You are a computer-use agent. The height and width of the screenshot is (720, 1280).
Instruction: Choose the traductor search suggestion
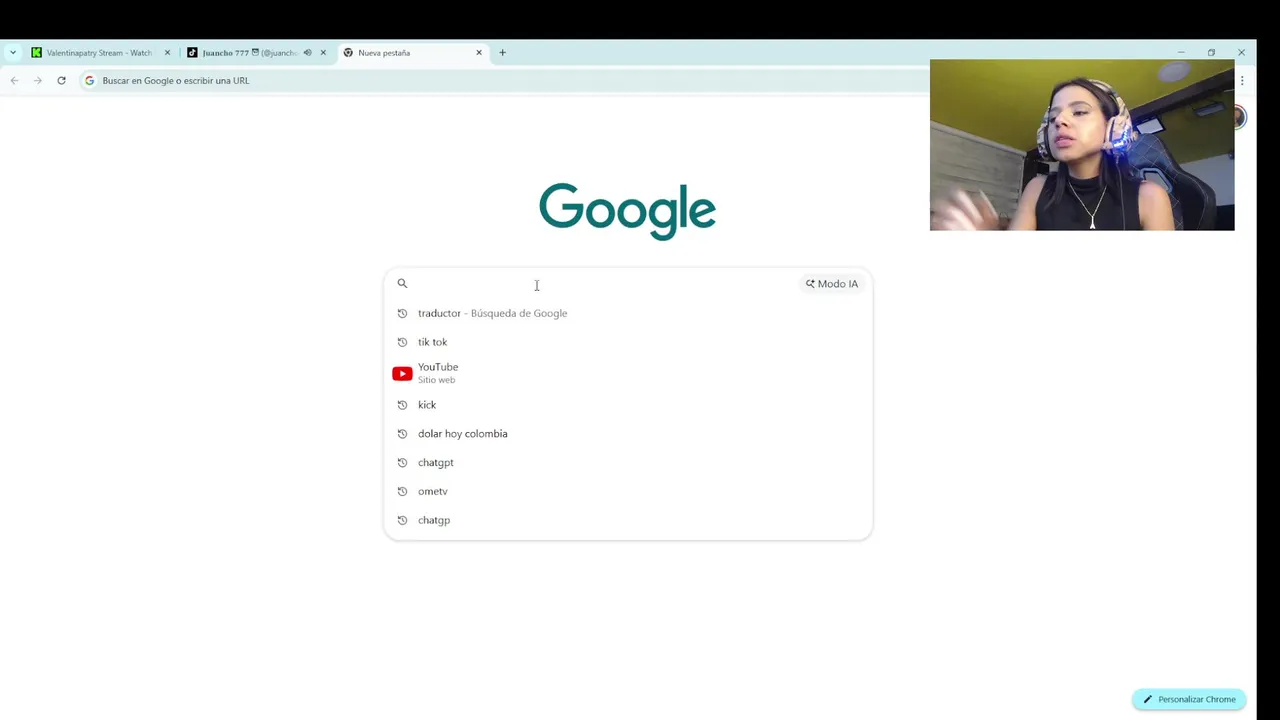[x=628, y=313]
